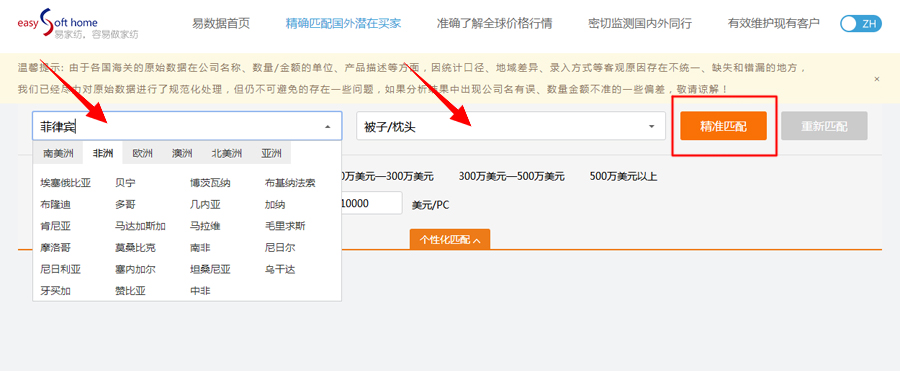Select the 300万美元—500万美元 range
Screen dimensions: 900x371
(x=512, y=176)
